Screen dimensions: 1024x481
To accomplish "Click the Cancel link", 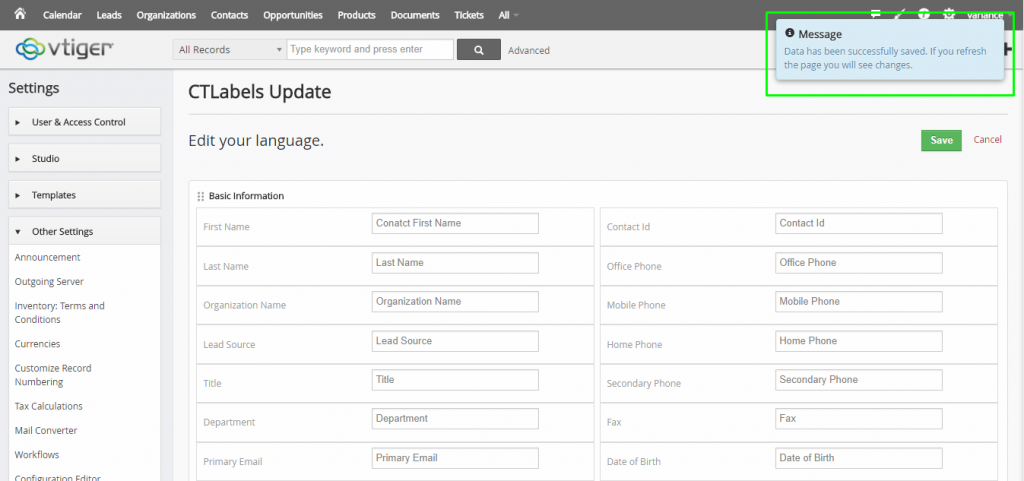I will pos(987,140).
